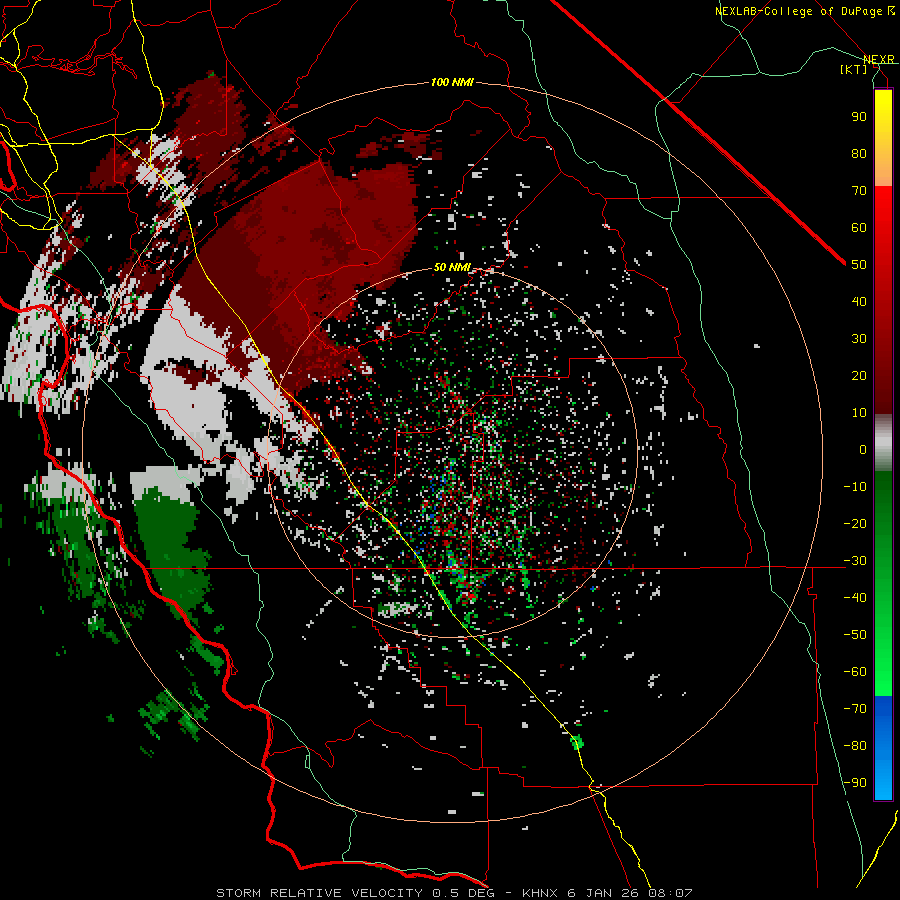Click the 50 NMI range ring label

452,267
